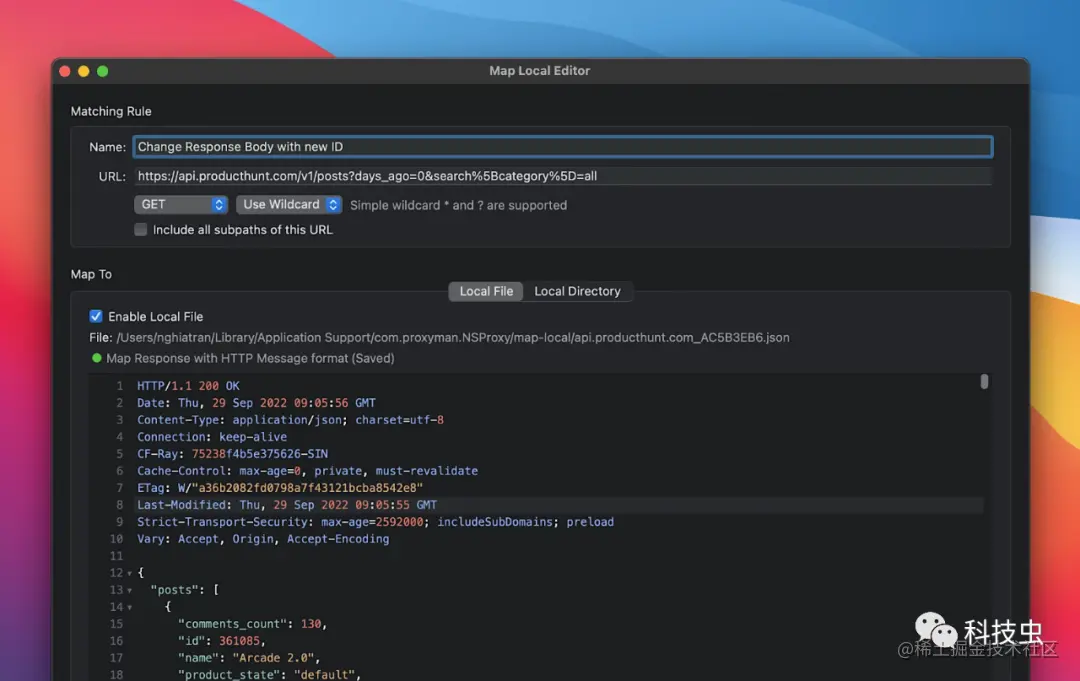1080x681 pixels.
Task: Click the Strict-Transport-Security header line
Action: point(375,522)
